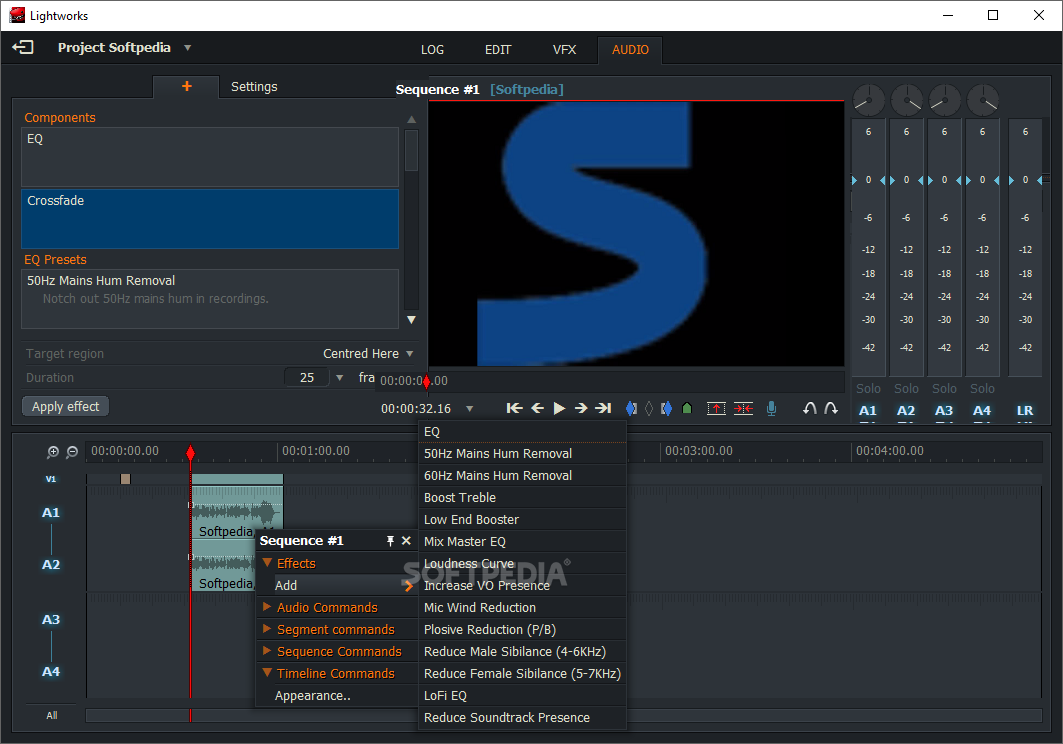Jump to the previous cut

point(515,408)
